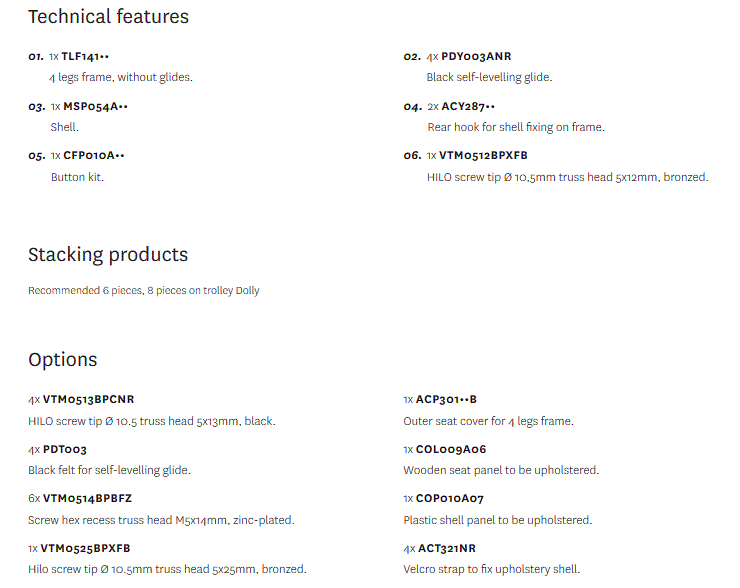740x588 pixels.
Task: Click the Stacking products heading
Action: (x=108, y=254)
